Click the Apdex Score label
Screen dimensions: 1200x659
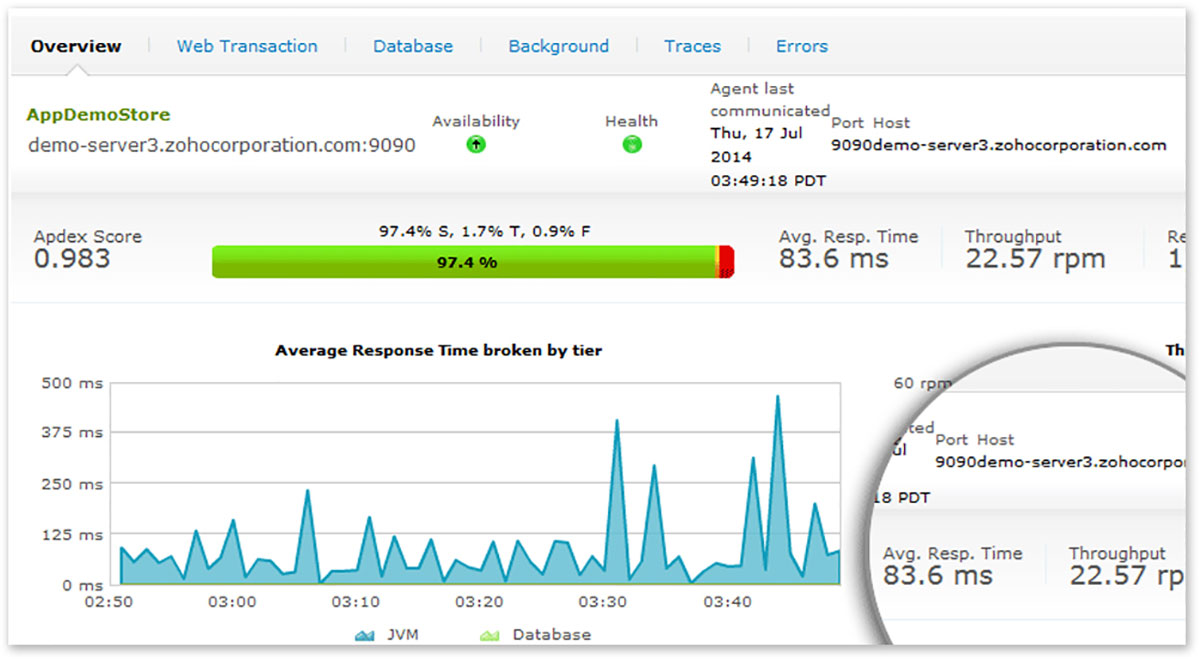click(x=88, y=237)
